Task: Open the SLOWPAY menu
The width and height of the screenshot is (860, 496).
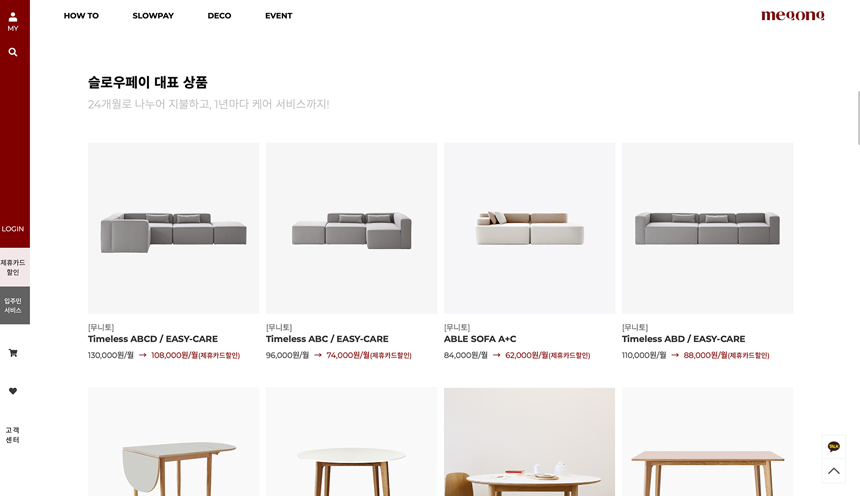Action: pos(153,16)
